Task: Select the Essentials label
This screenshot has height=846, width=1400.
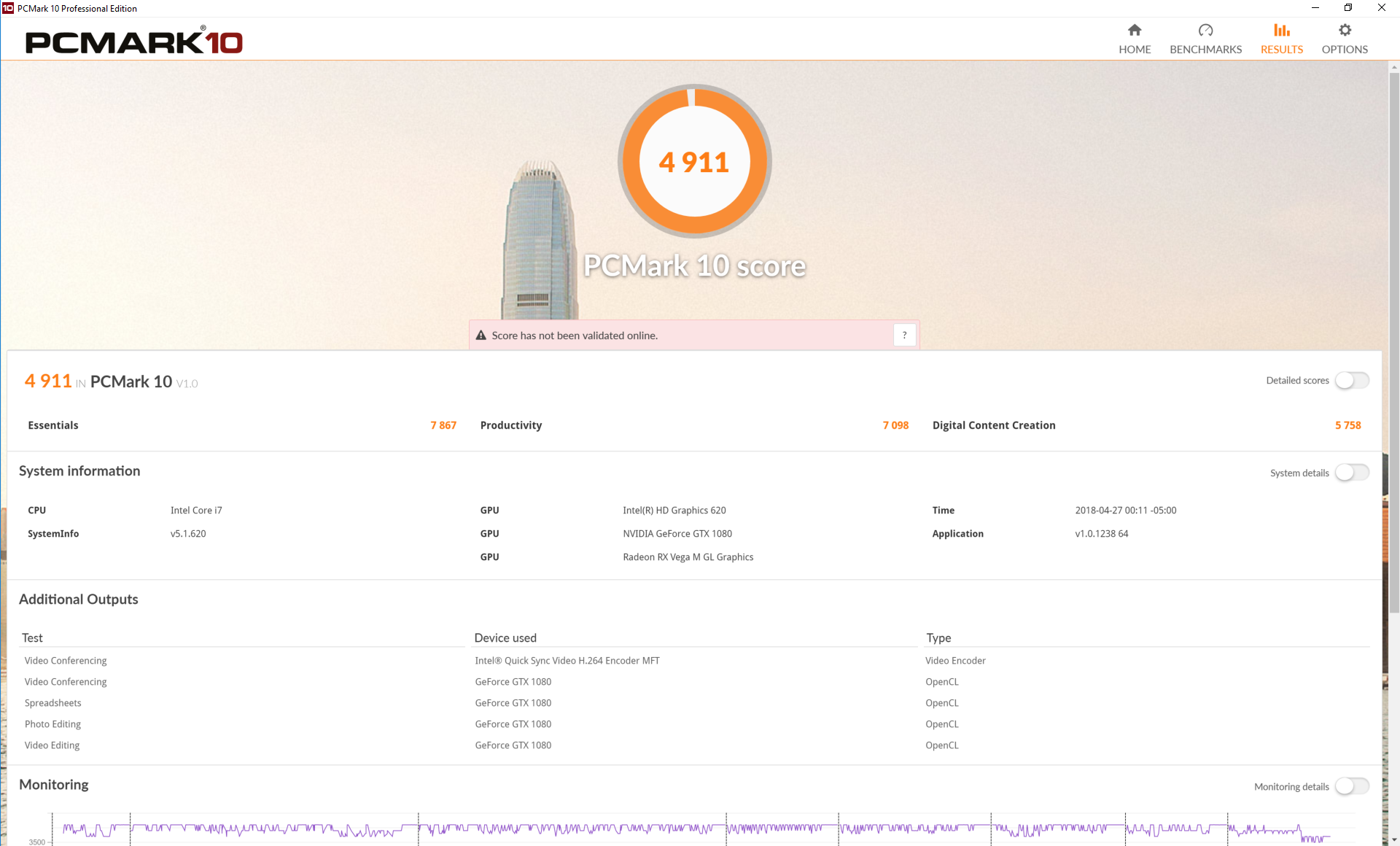Action: pos(53,425)
